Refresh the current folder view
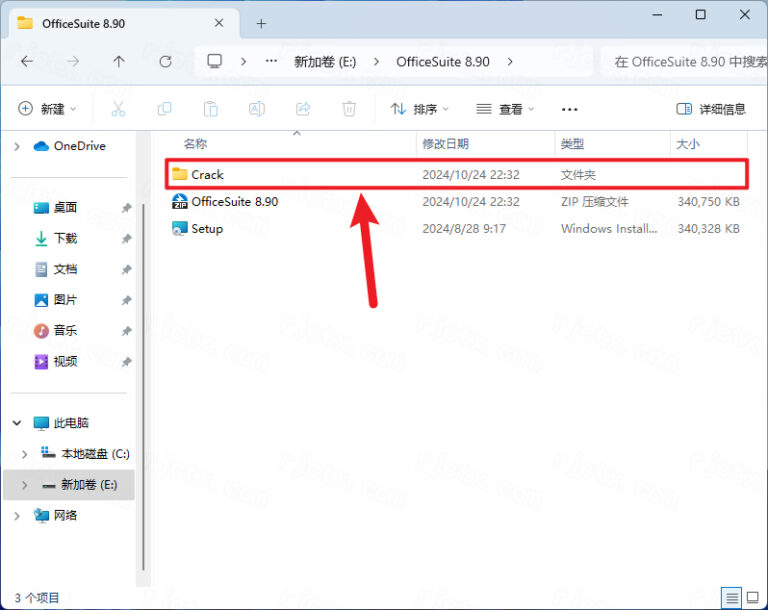Viewport: 768px width, 610px height. (166, 62)
